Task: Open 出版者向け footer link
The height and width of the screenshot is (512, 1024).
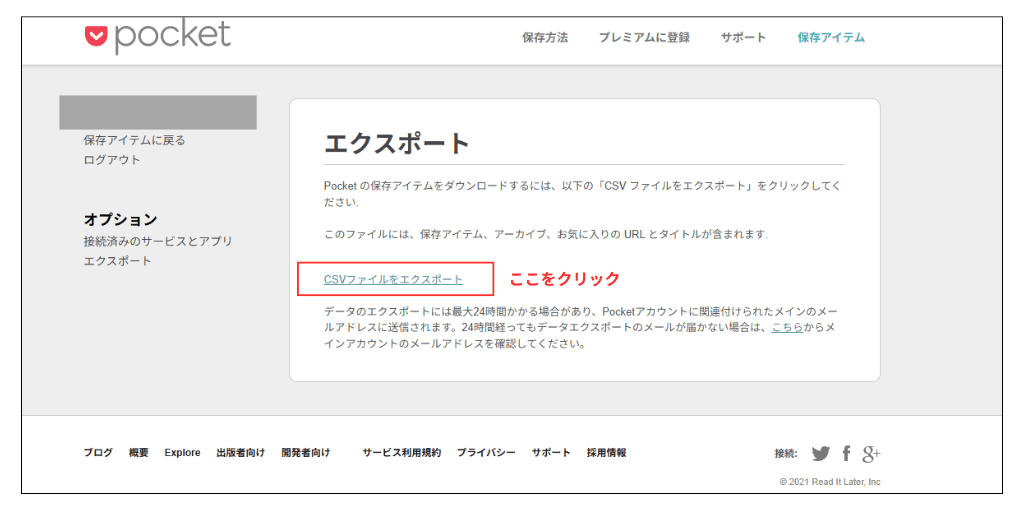Action: tap(241, 453)
